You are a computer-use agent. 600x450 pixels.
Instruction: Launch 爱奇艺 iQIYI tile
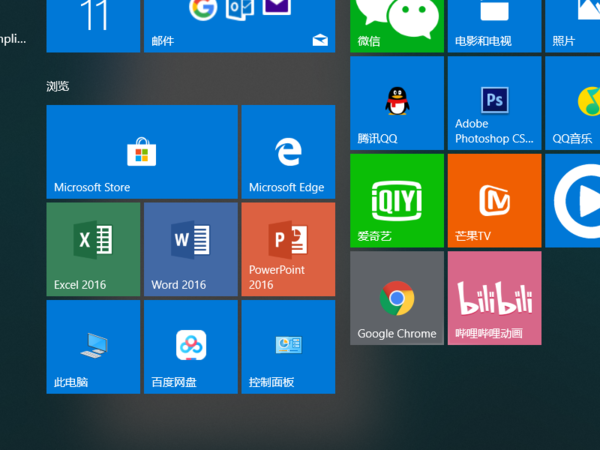[397, 201]
